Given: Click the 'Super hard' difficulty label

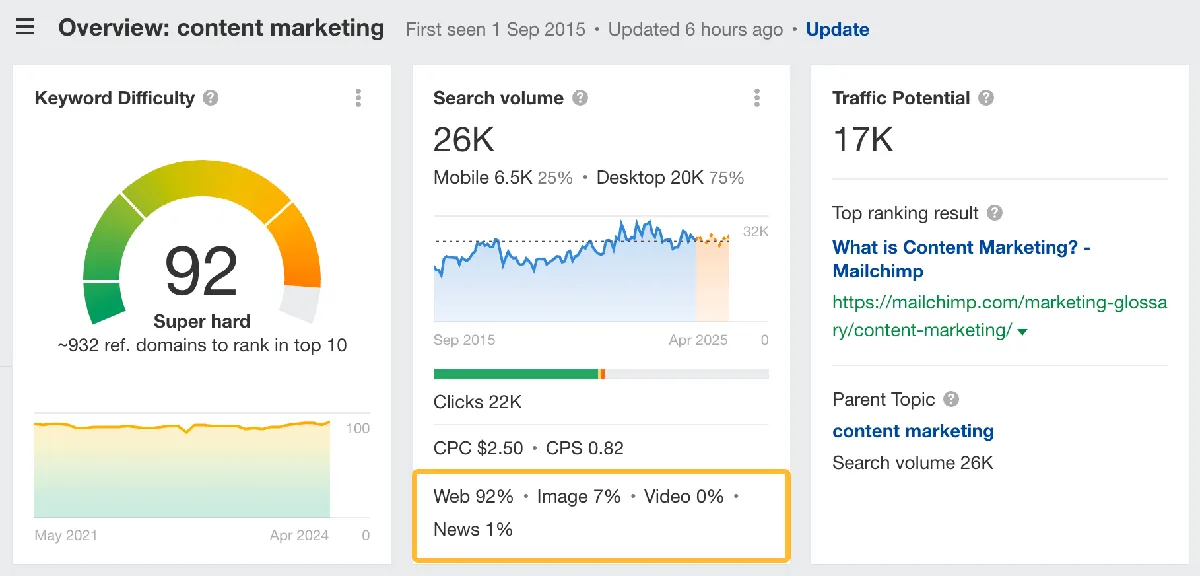Looking at the screenshot, I should click(202, 322).
